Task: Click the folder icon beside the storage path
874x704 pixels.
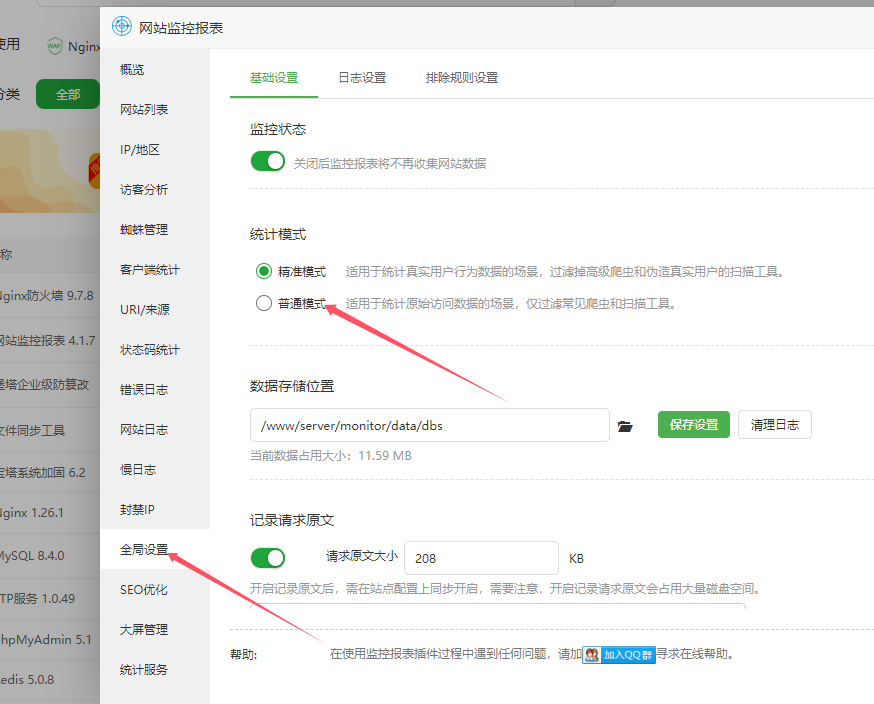Action: [626, 426]
